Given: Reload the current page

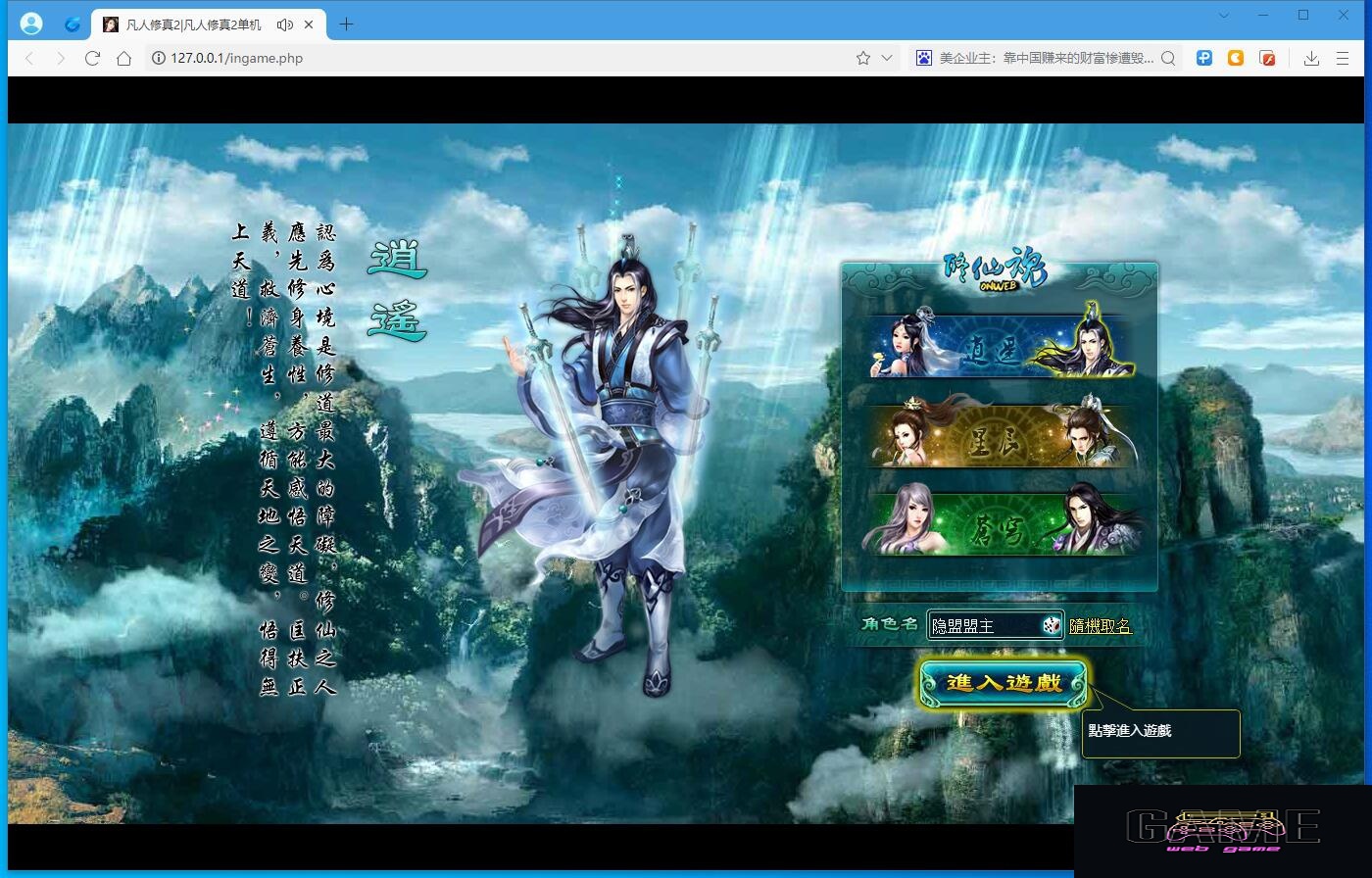Looking at the screenshot, I should pyautogui.click(x=92, y=58).
